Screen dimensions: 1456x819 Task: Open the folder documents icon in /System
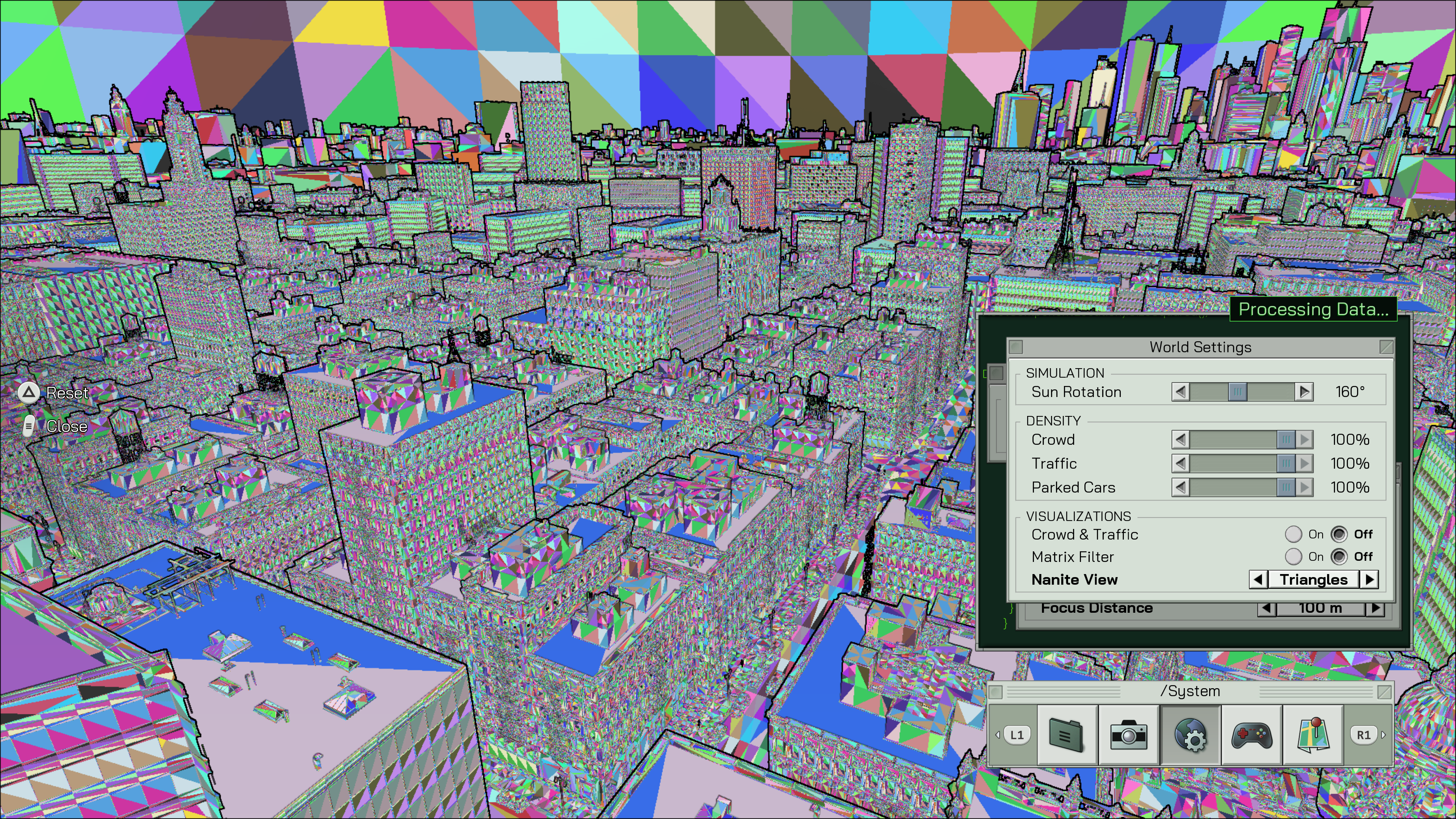point(1067,735)
